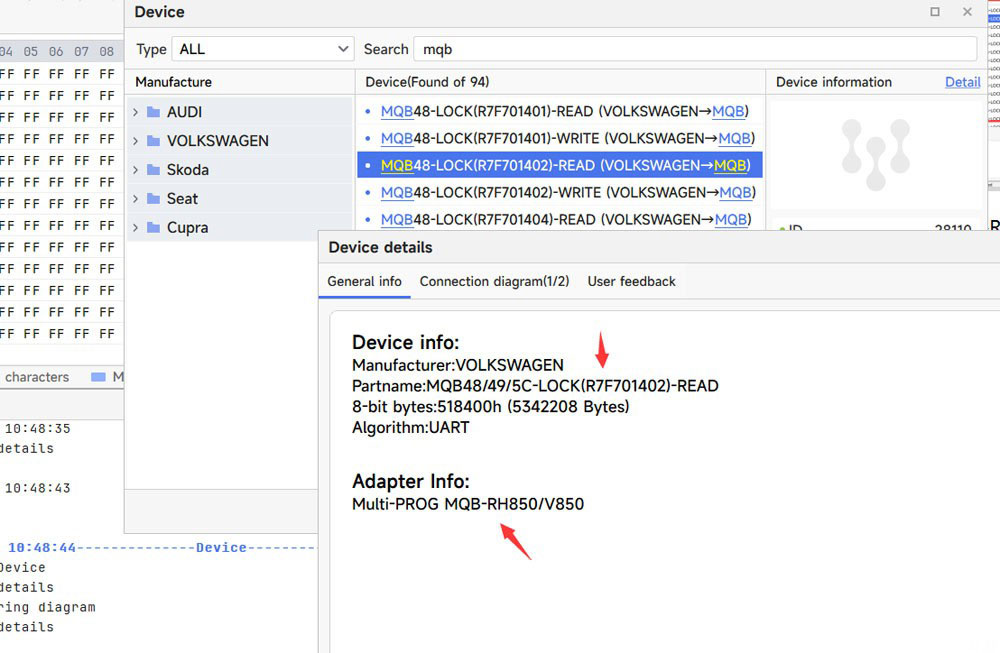Expand the AUDI manufacturer tree node
1000x653 pixels.
[136, 112]
